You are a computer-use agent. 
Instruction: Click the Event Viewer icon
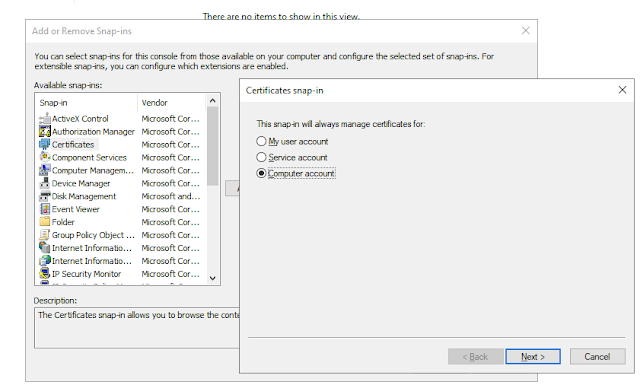tap(44, 209)
